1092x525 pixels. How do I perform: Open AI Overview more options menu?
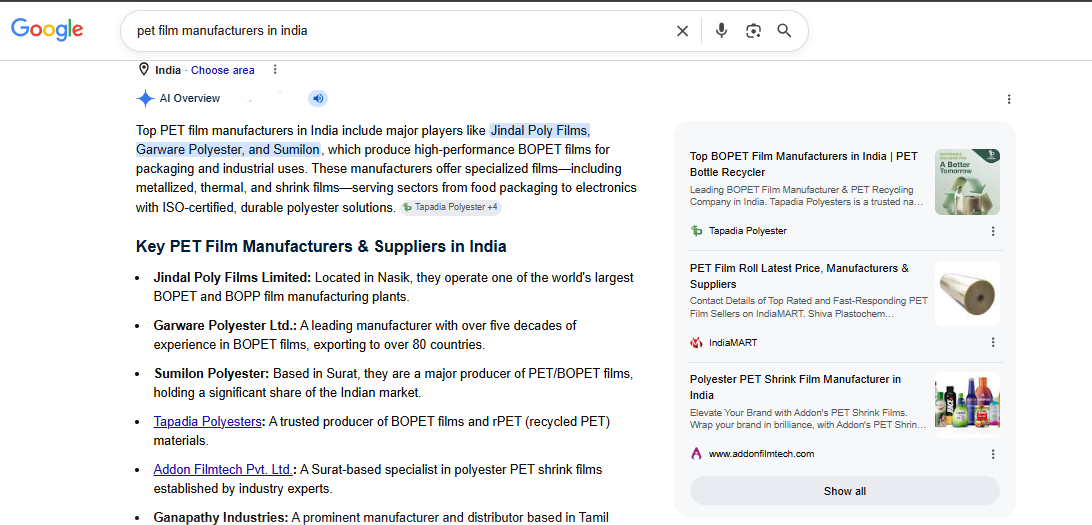coord(1008,100)
